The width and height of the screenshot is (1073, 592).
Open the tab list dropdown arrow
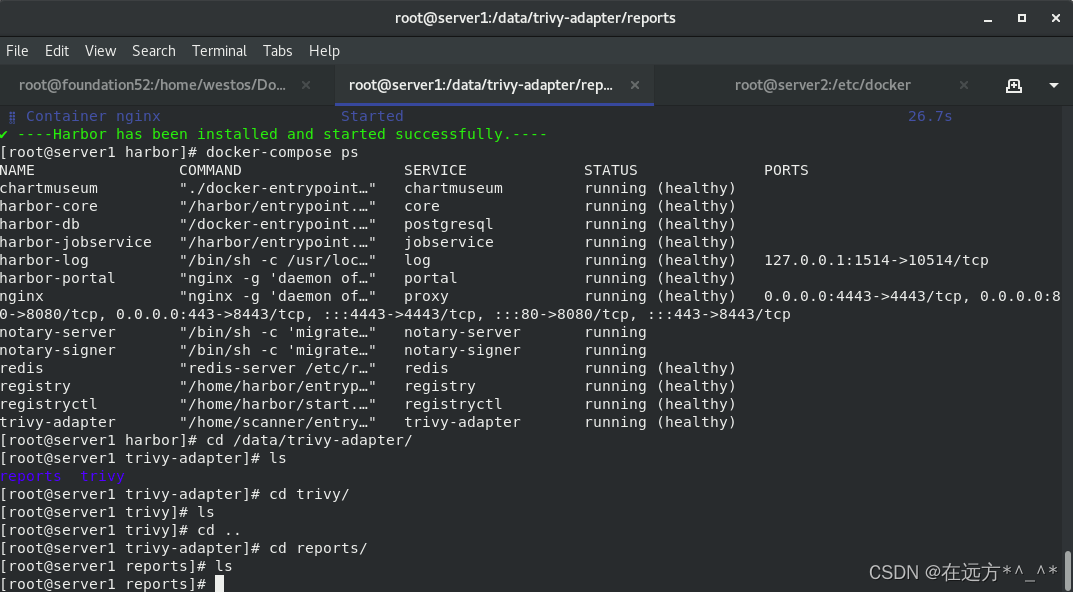pyautogui.click(x=1054, y=86)
